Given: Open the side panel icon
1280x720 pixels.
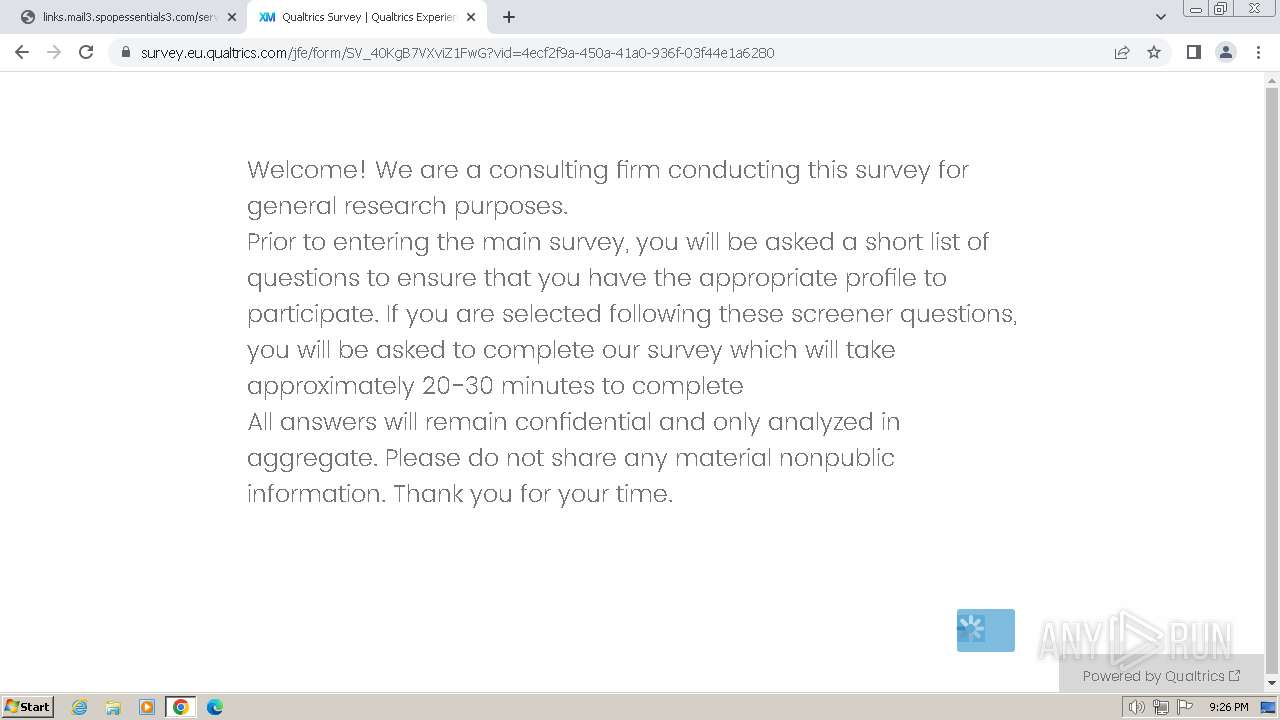Looking at the screenshot, I should click(x=1193, y=52).
